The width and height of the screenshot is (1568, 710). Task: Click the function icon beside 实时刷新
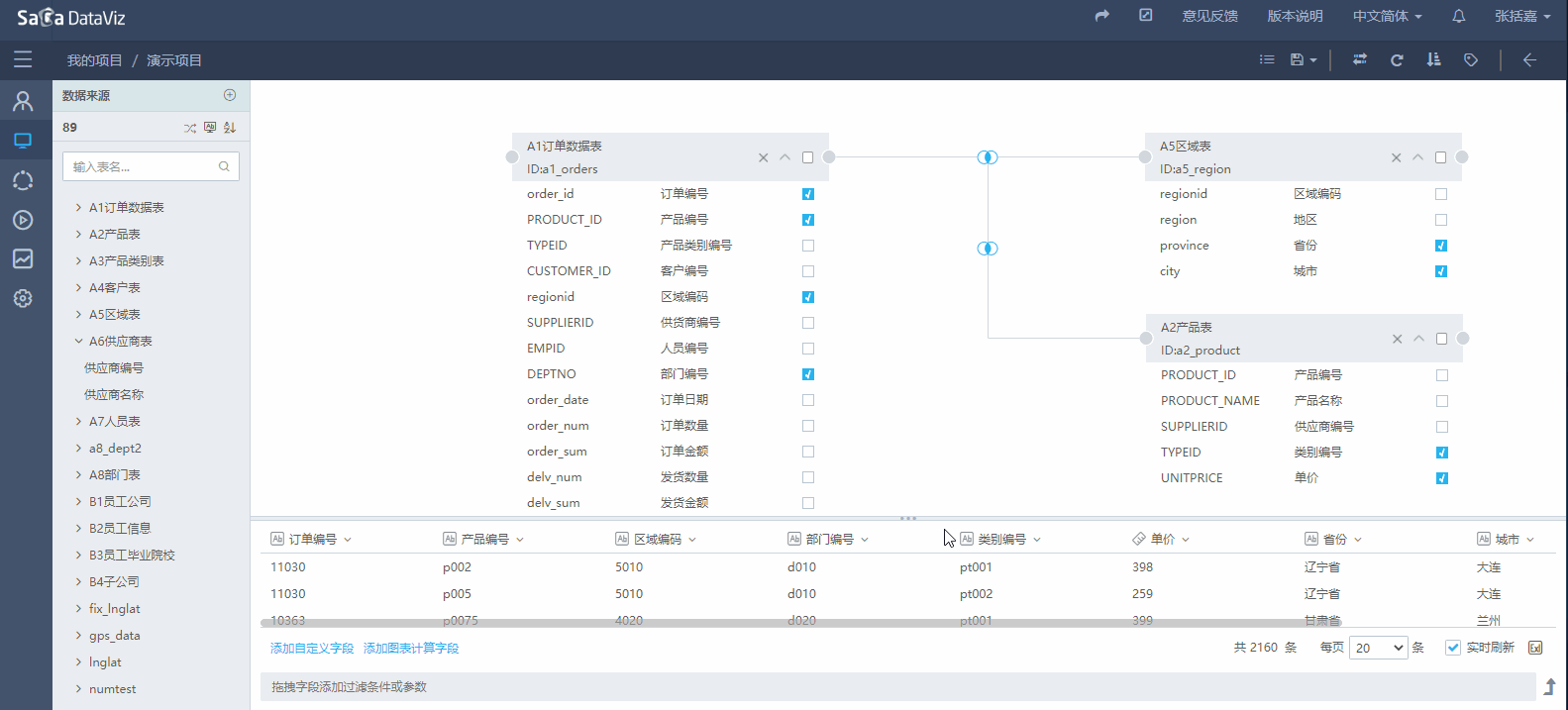[1535, 648]
